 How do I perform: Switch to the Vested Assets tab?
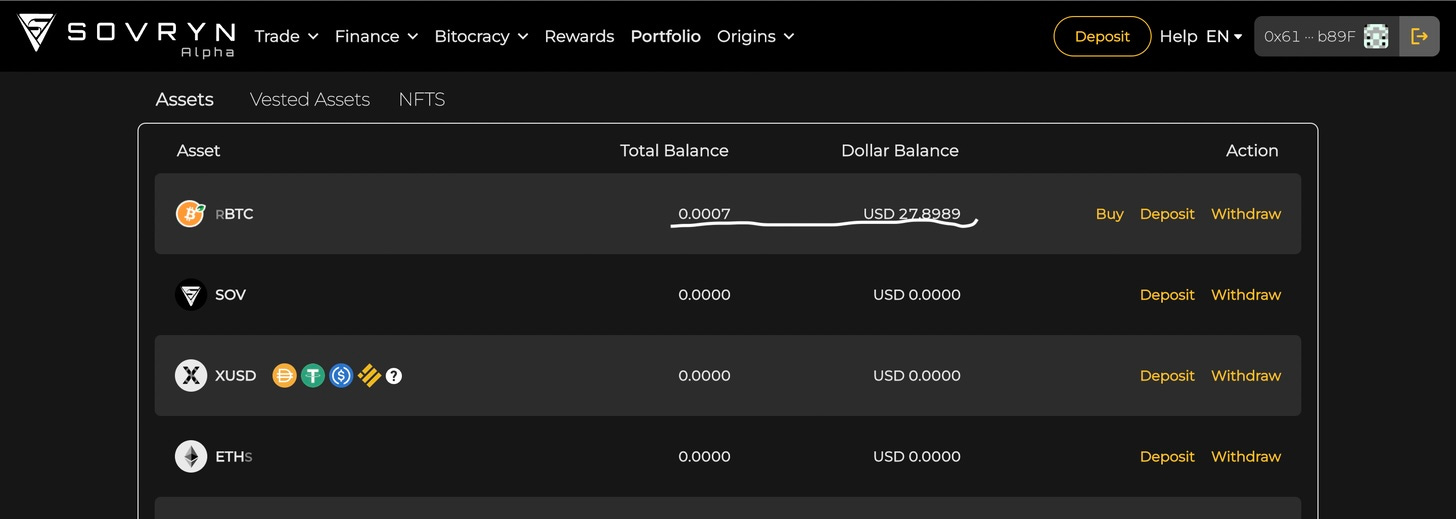pyautogui.click(x=310, y=99)
